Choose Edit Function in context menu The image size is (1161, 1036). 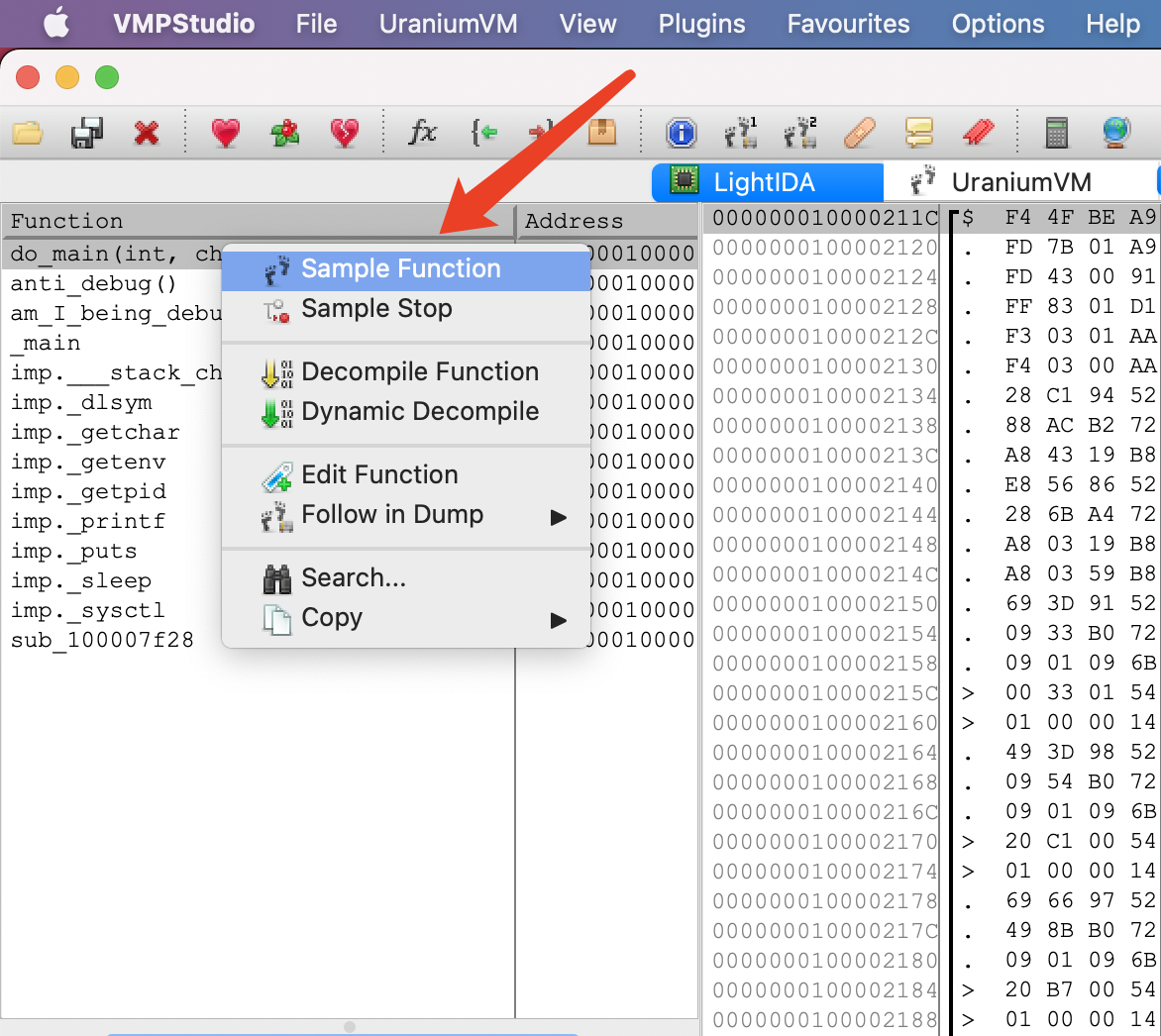tap(406, 475)
